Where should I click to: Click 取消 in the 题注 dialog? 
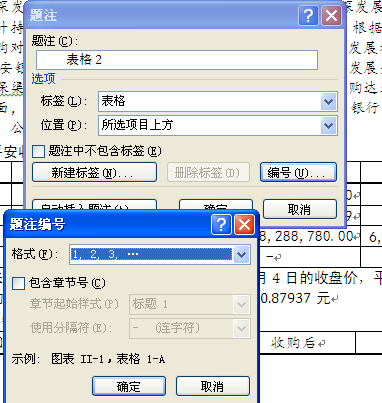(x=300, y=209)
